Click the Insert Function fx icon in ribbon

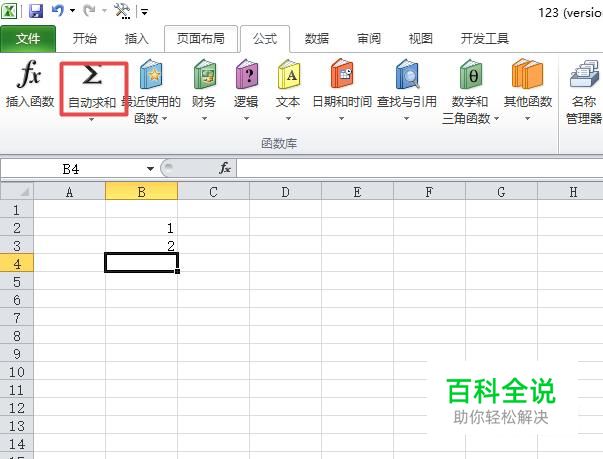point(29,74)
